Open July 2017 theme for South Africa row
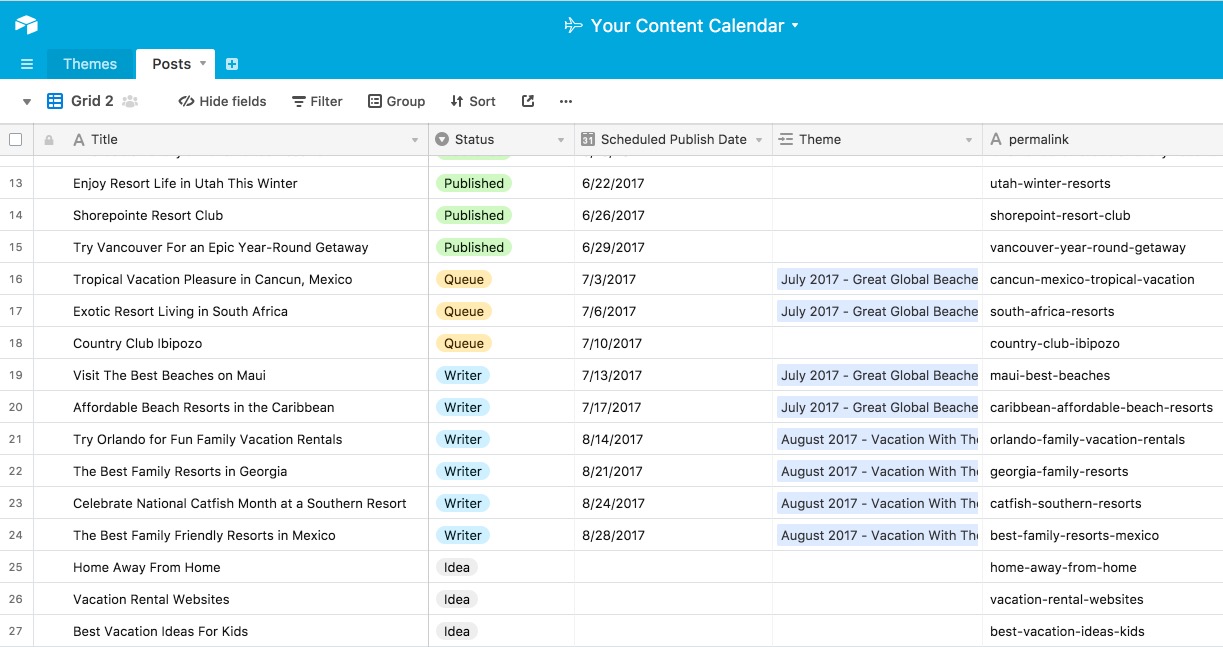 click(x=878, y=311)
